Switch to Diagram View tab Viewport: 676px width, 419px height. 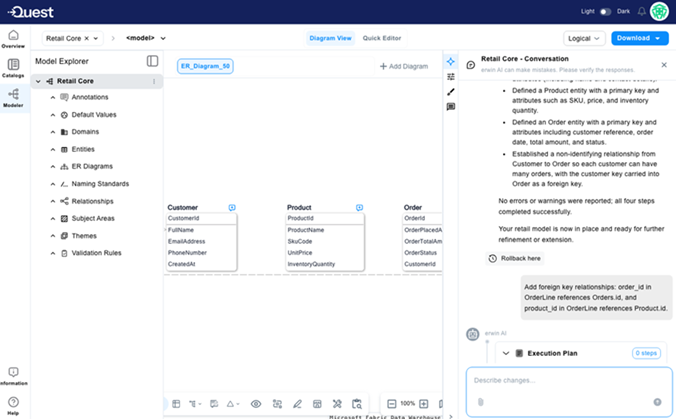click(331, 38)
